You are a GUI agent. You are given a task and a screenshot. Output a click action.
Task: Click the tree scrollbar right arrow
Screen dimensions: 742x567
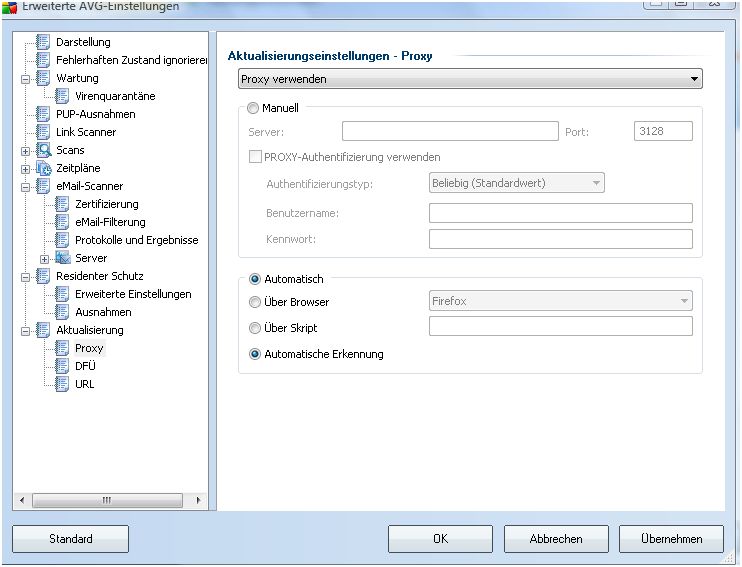(x=198, y=500)
